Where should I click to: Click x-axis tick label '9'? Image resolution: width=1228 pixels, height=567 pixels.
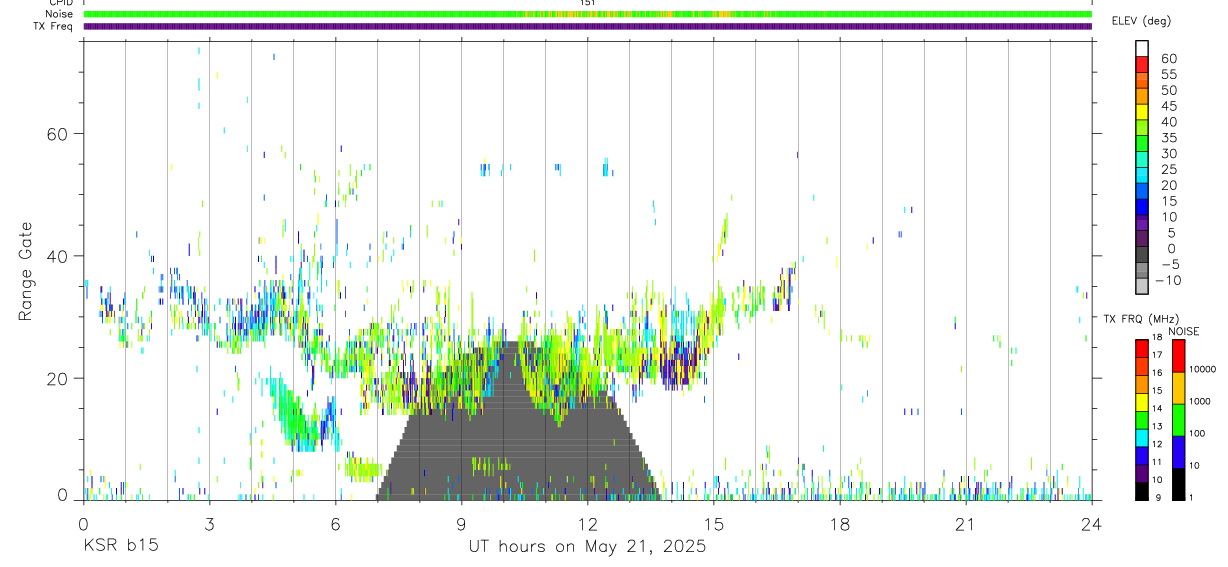coord(461,525)
